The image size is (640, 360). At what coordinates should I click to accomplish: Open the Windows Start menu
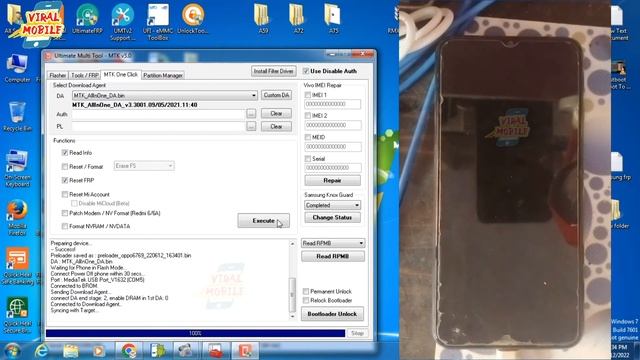[x=11, y=351]
